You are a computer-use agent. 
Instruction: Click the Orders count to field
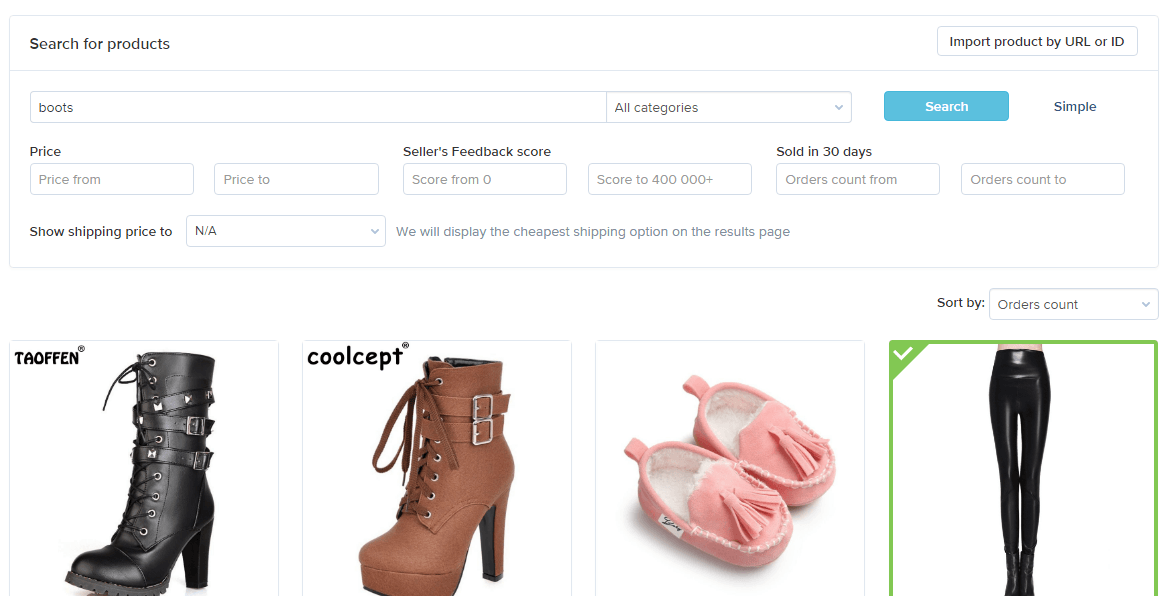[1043, 180]
